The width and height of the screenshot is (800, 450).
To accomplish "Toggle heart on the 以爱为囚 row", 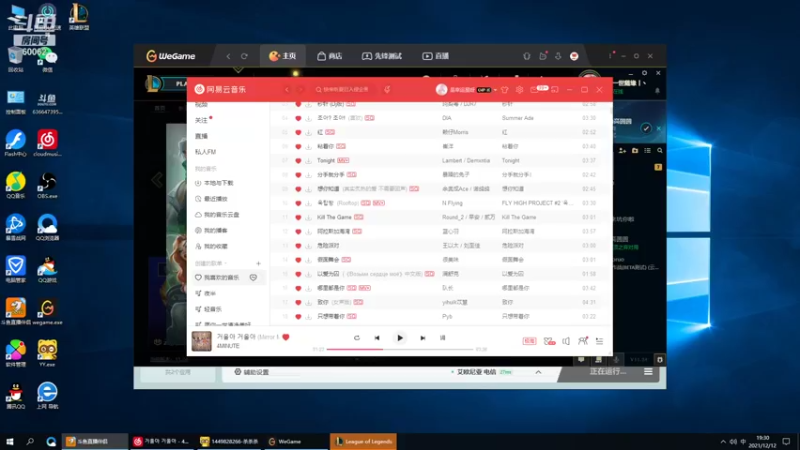I will pos(298,274).
